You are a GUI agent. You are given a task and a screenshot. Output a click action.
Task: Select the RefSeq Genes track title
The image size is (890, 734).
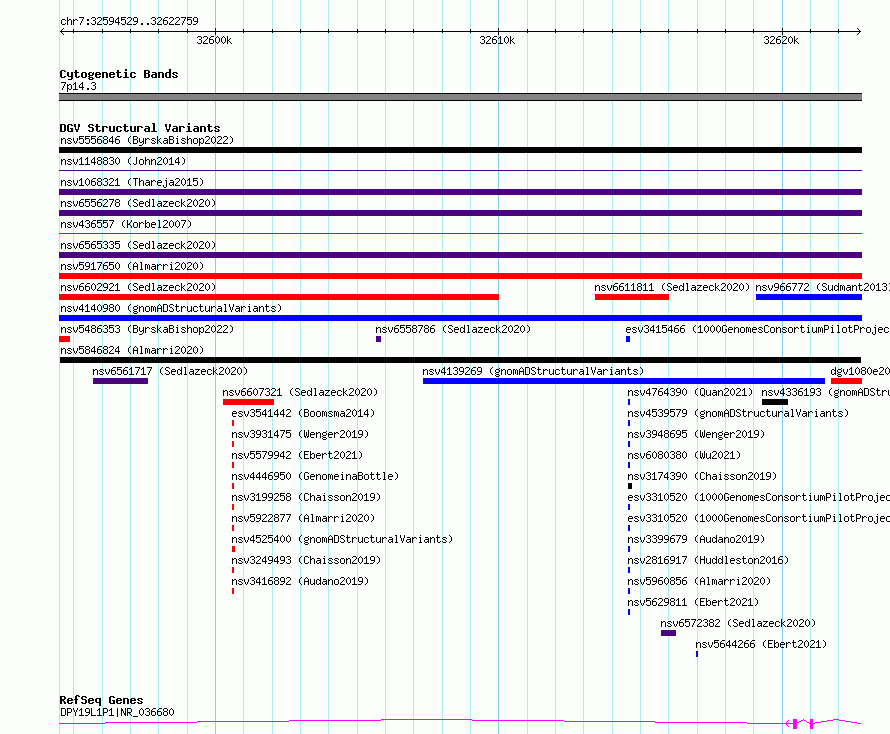pyautogui.click(x=102, y=700)
